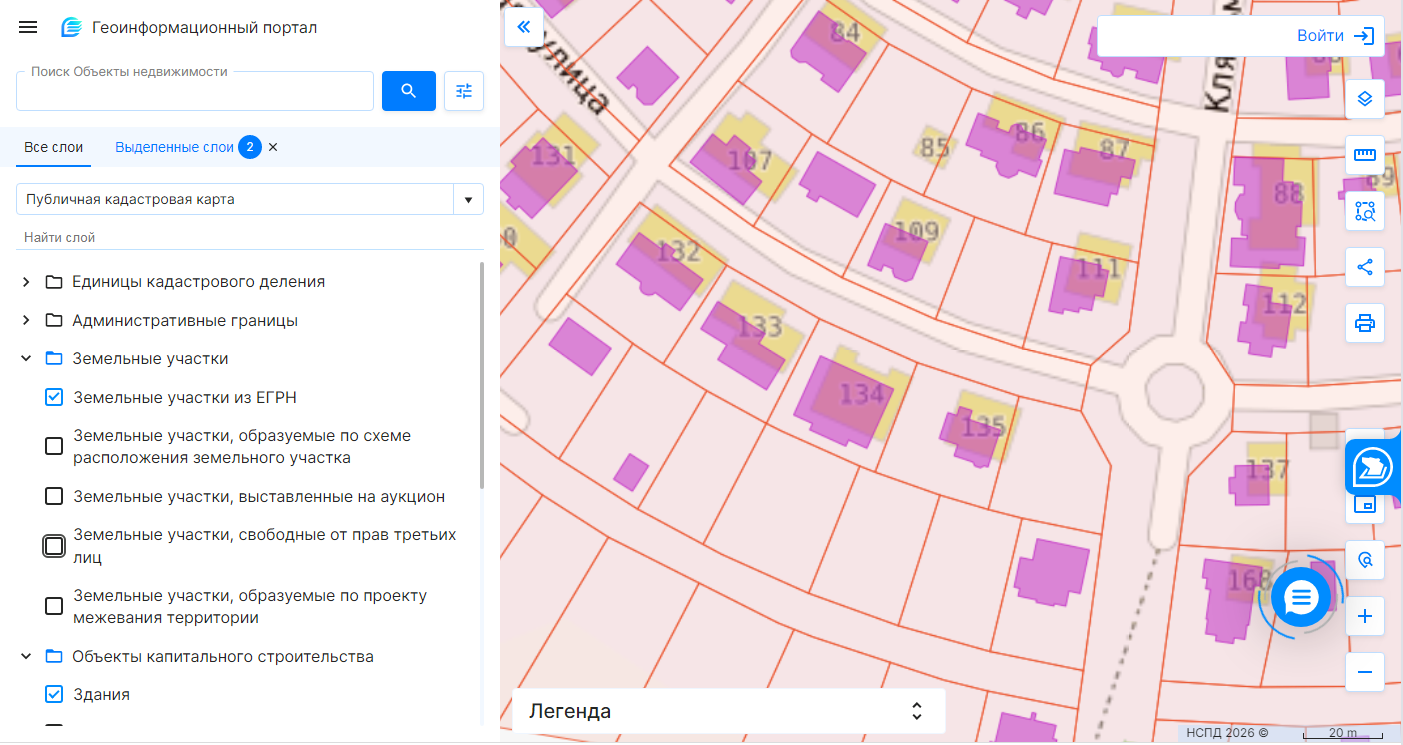This screenshot has width=1403, height=745.
Task: Click the Войти login button
Action: pyautogui.click(x=1334, y=36)
